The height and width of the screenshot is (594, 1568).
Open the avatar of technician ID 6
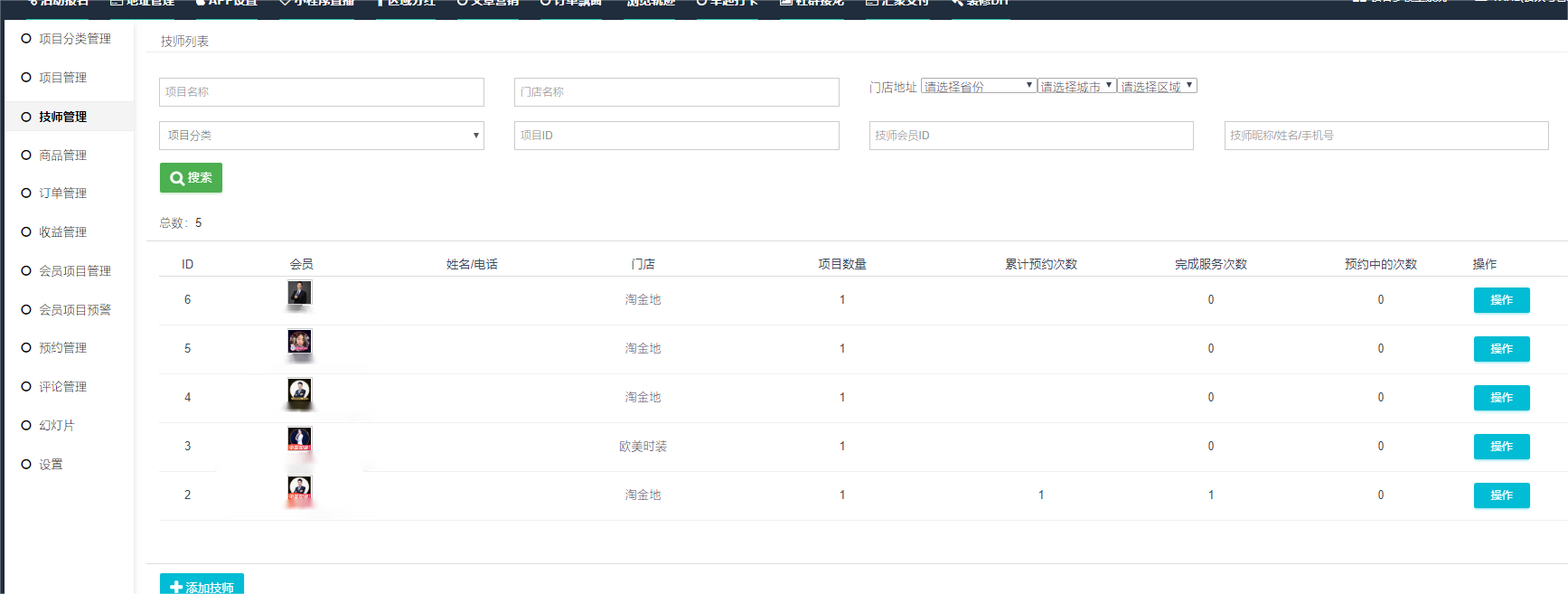[x=299, y=293]
